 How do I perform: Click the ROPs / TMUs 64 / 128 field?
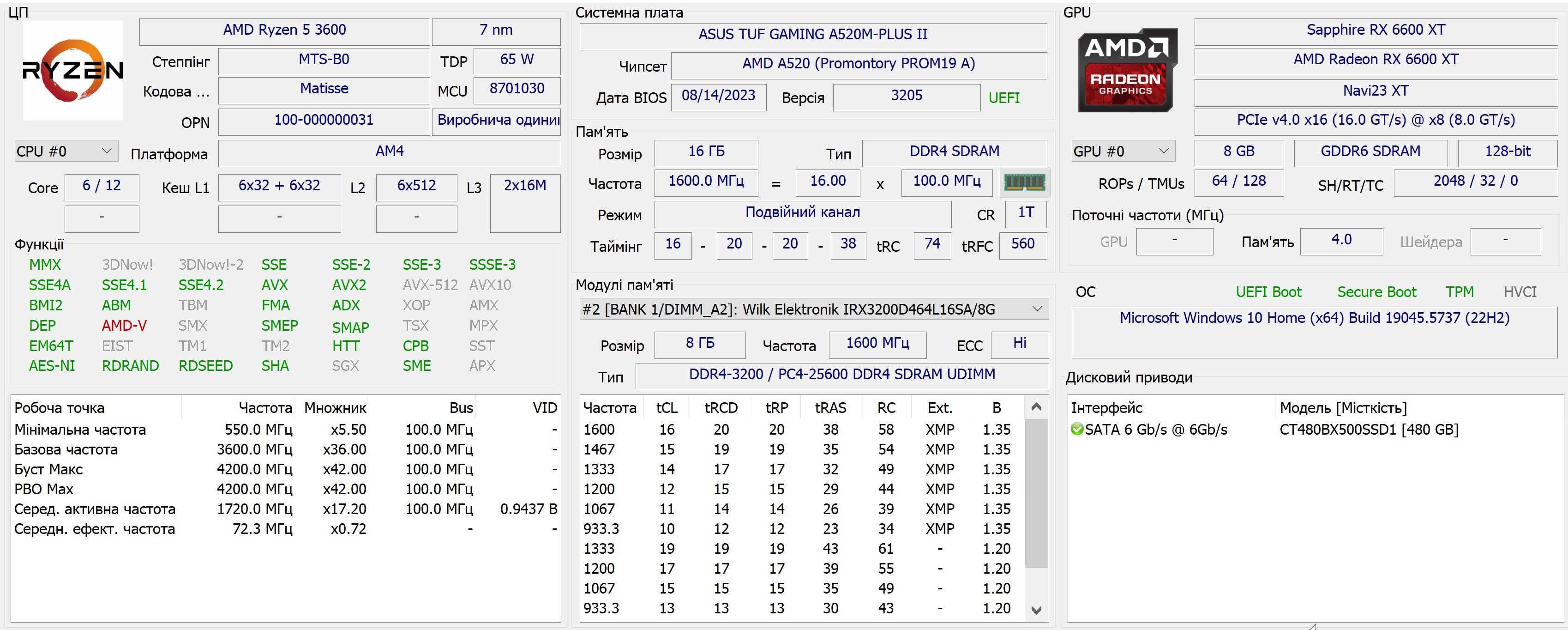1239,182
